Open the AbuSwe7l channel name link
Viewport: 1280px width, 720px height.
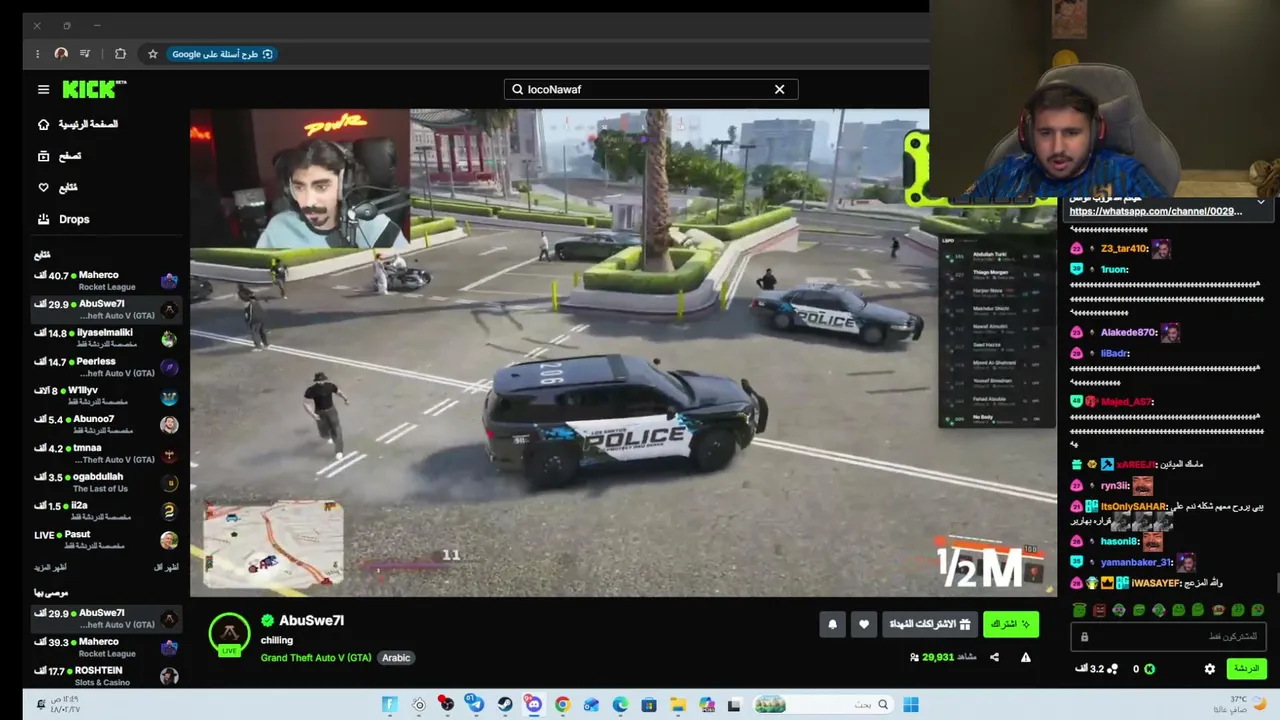point(311,620)
